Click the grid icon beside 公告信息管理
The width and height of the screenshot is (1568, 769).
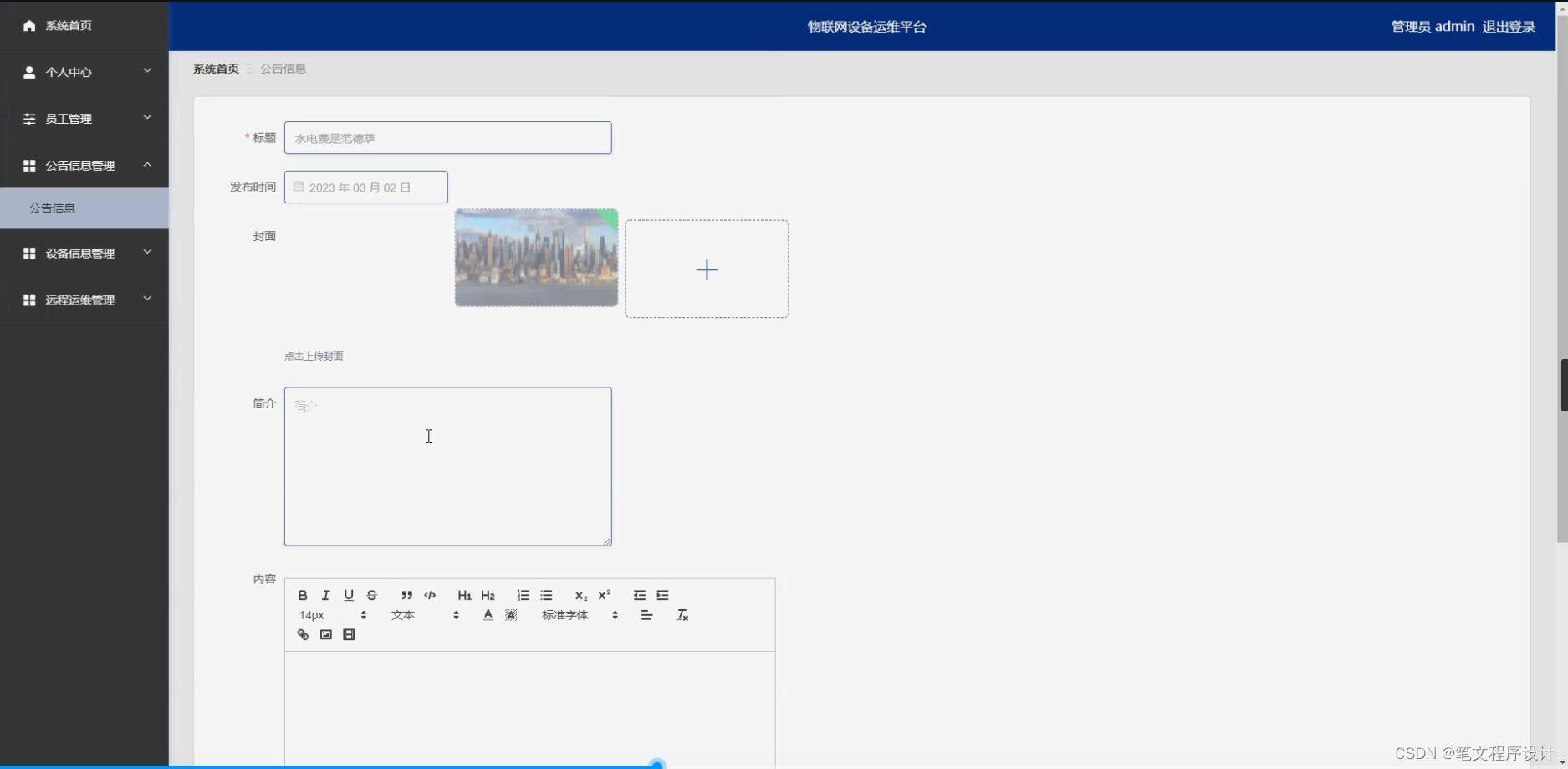click(29, 166)
